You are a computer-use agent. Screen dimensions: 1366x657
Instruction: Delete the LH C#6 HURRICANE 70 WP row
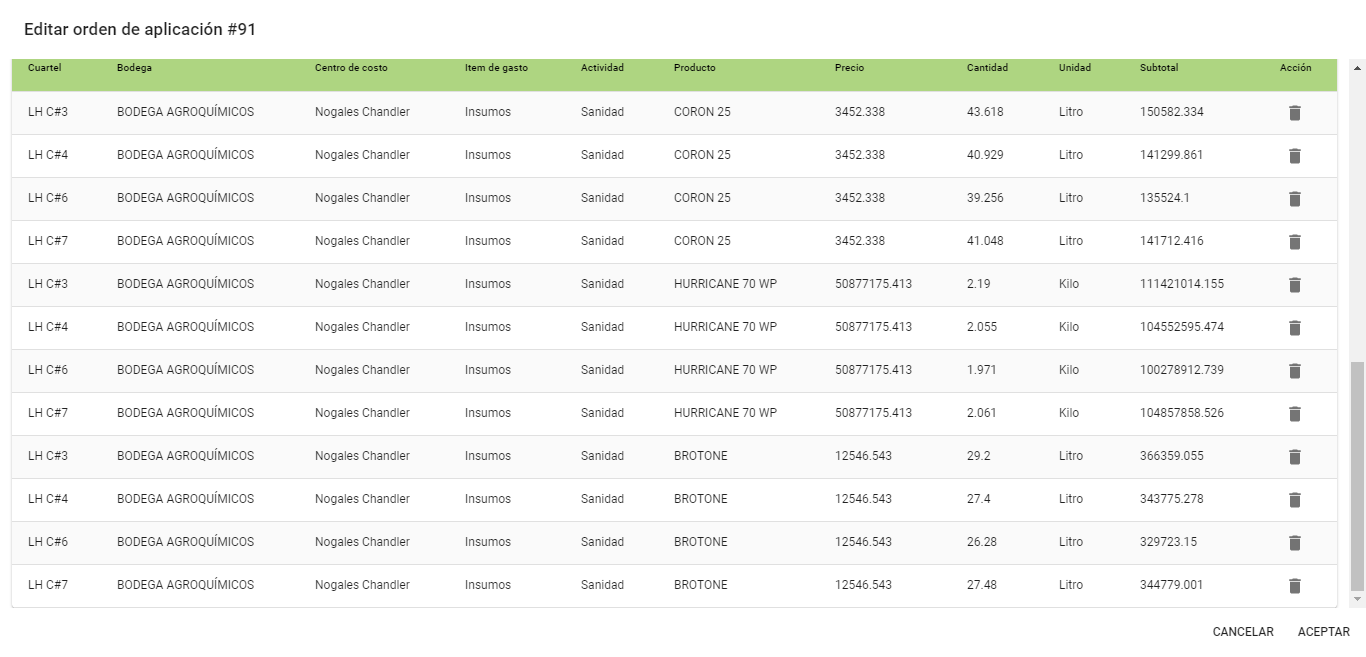point(1294,371)
